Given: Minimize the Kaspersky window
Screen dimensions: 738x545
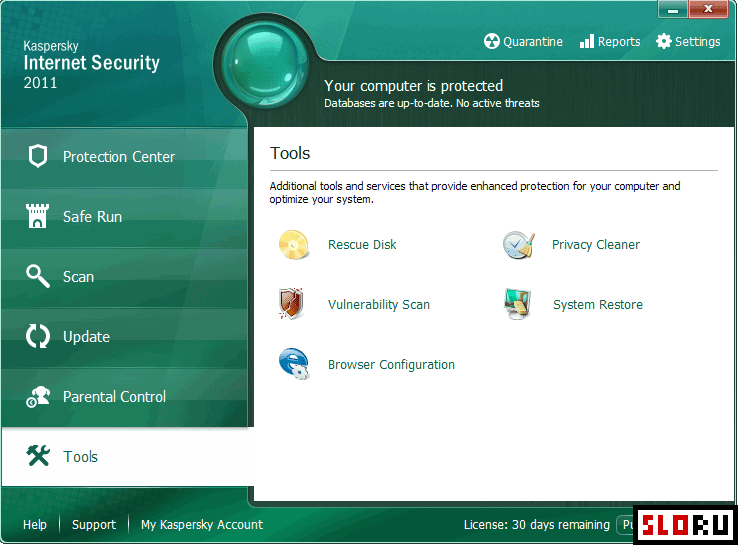Looking at the screenshot, I should (x=673, y=9).
